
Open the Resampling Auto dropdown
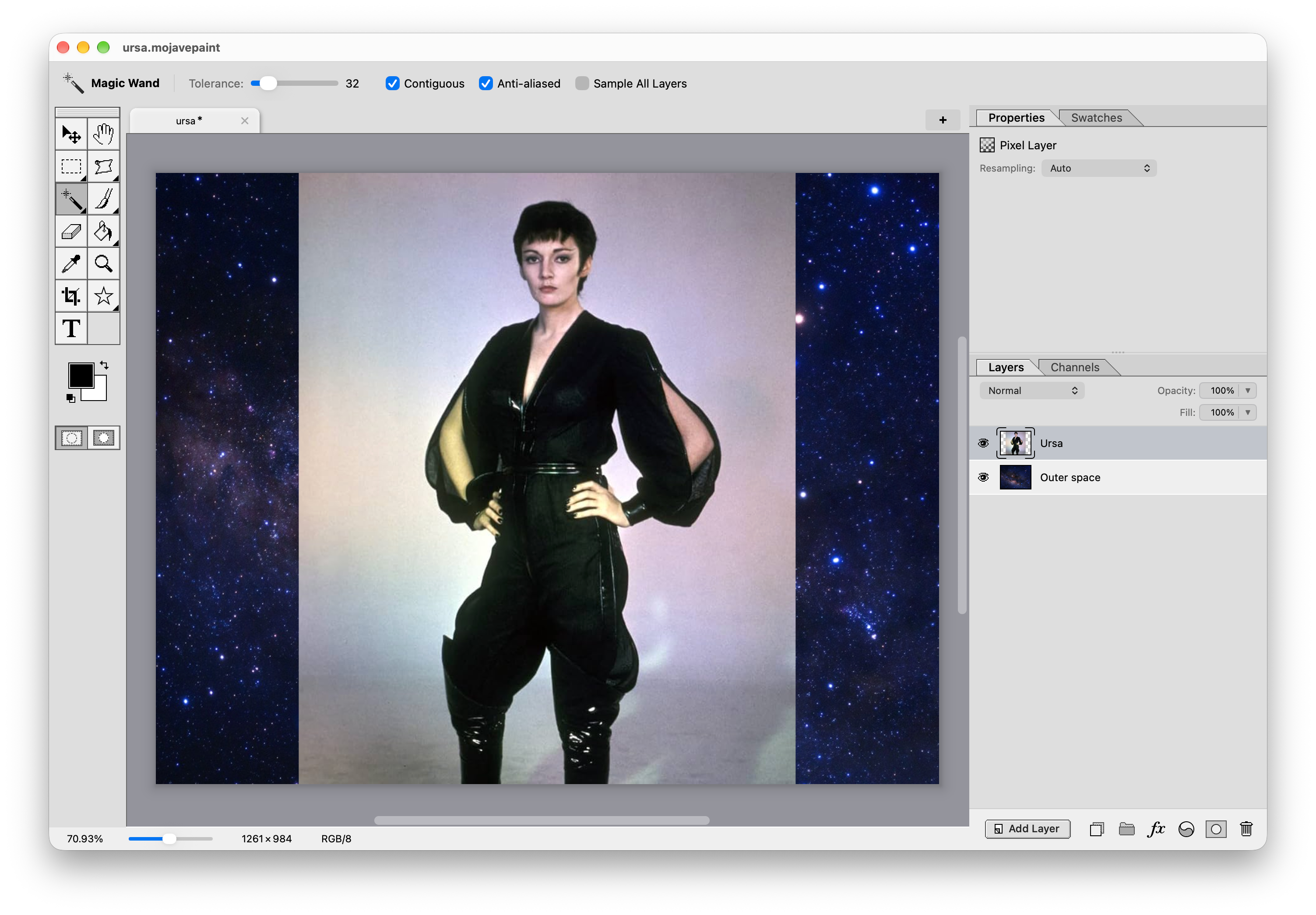pyautogui.click(x=1099, y=169)
